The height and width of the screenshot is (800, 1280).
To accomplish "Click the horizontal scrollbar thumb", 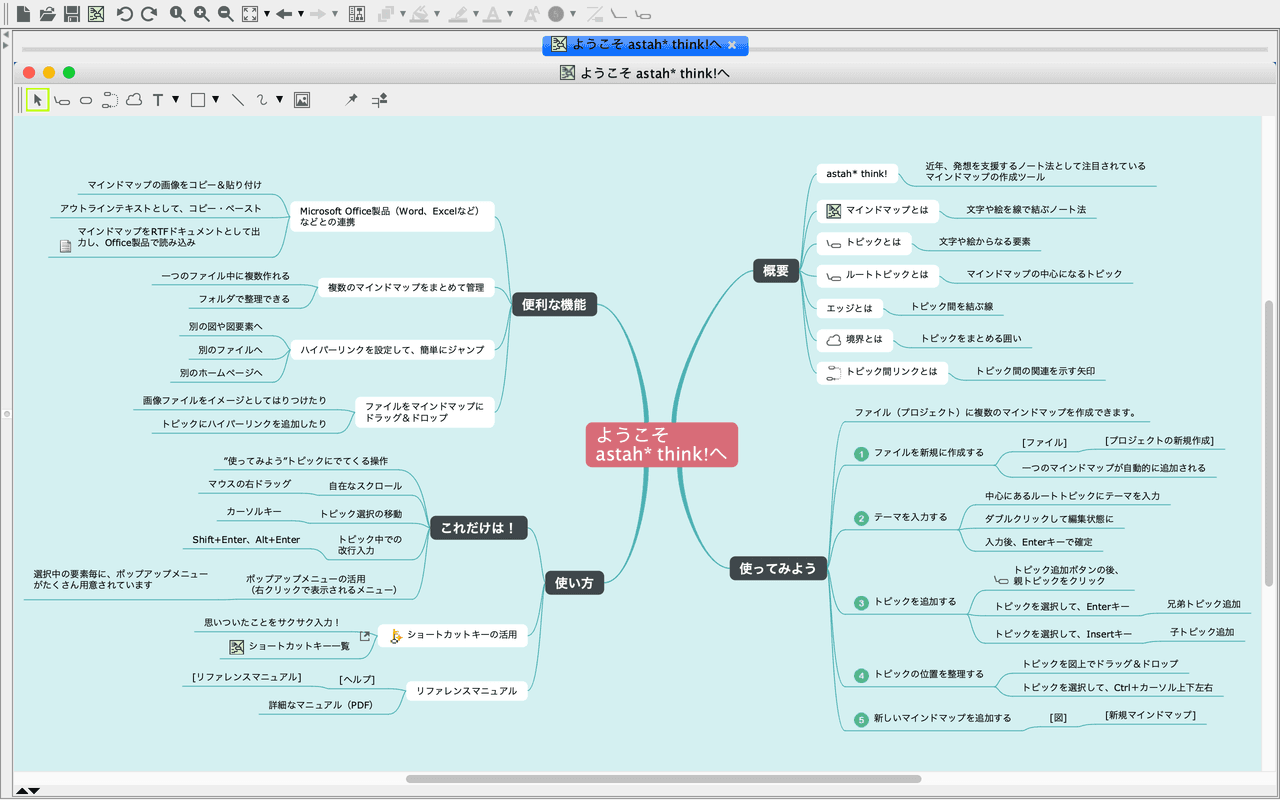I will 663,778.
